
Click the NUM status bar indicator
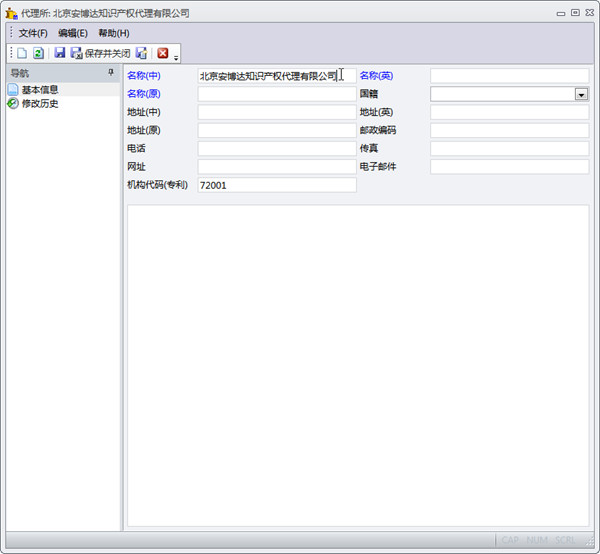pyautogui.click(x=537, y=540)
